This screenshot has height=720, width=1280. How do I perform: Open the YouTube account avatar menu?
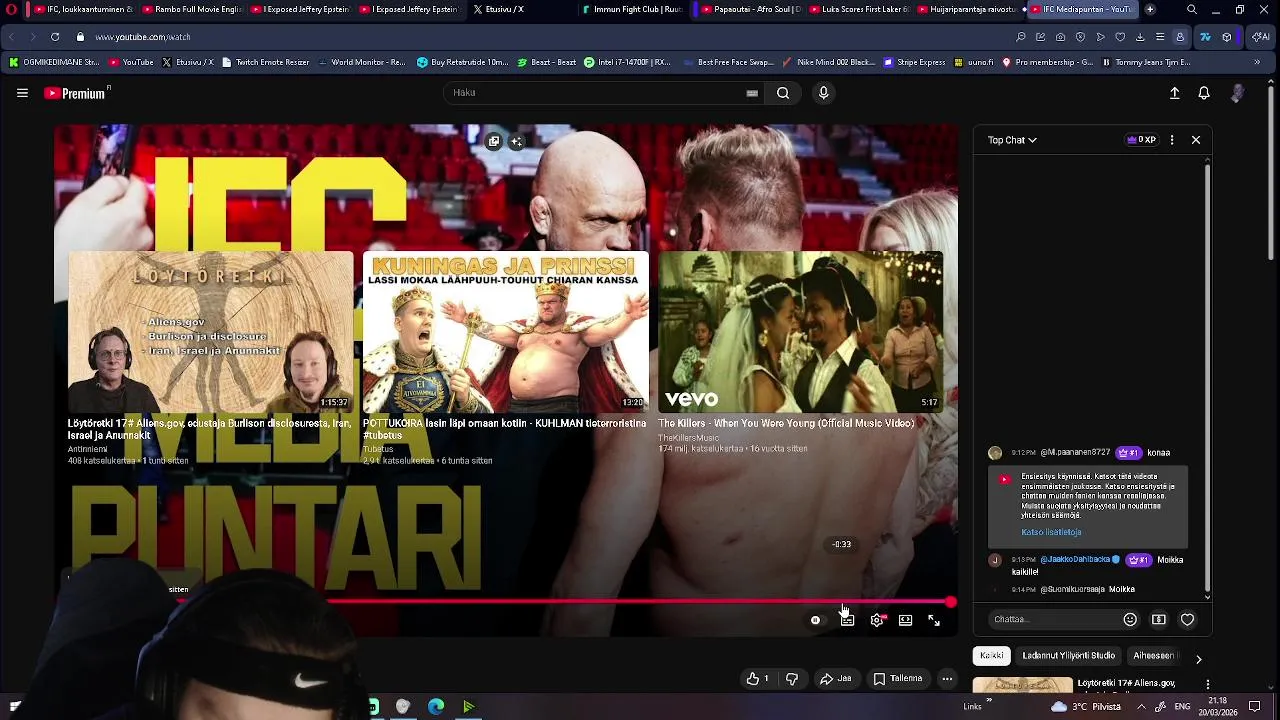(1238, 93)
